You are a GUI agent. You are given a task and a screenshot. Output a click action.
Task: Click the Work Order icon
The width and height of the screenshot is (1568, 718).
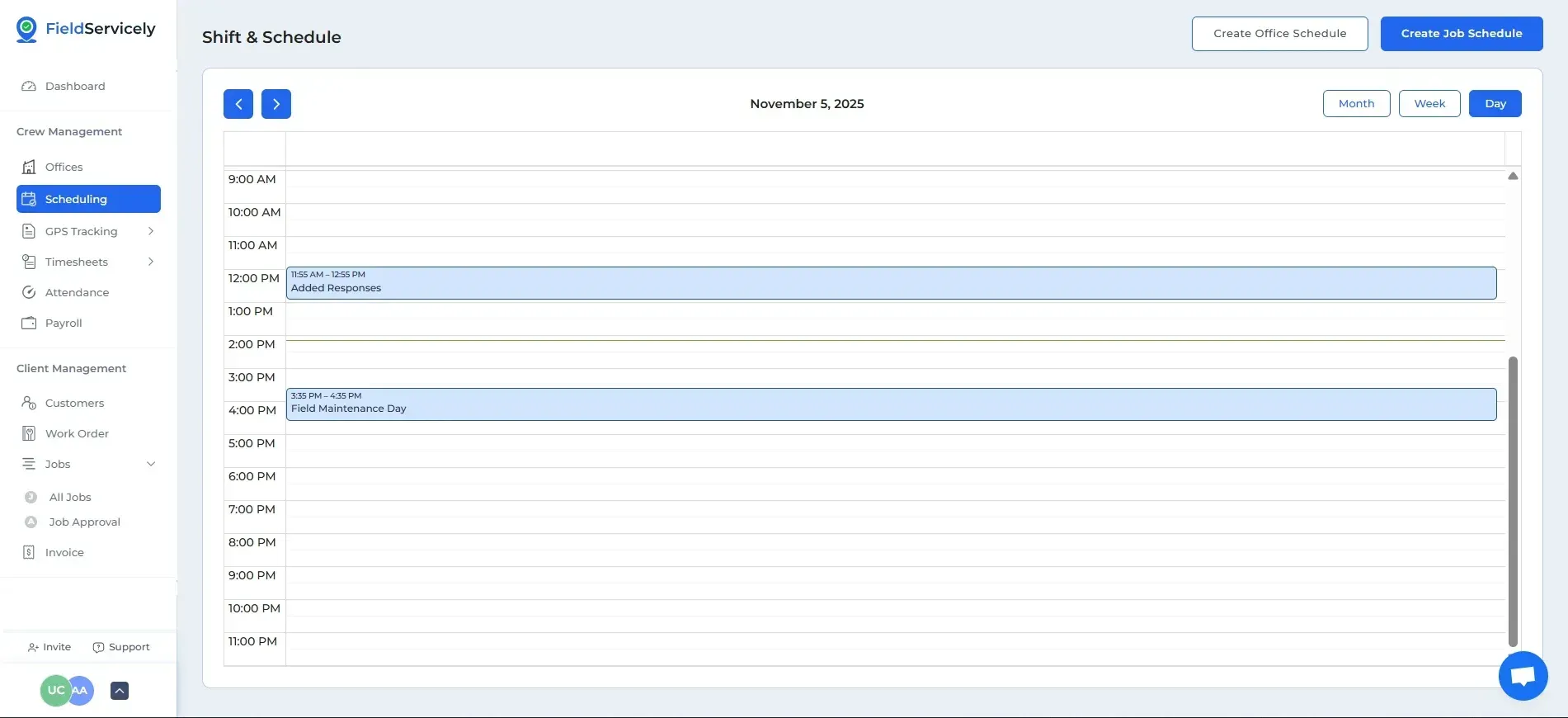[x=29, y=433]
